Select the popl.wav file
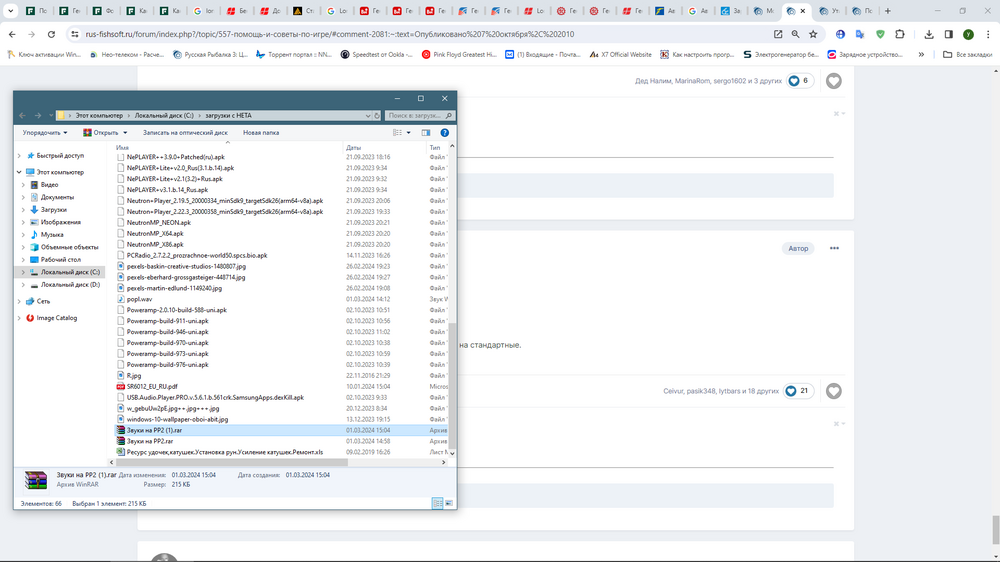The height and width of the screenshot is (562, 1000). click(139, 299)
